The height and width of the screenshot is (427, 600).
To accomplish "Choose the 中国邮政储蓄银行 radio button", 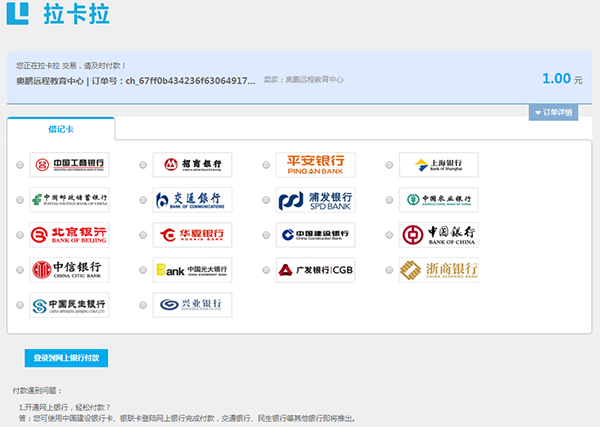I will click(x=20, y=201).
